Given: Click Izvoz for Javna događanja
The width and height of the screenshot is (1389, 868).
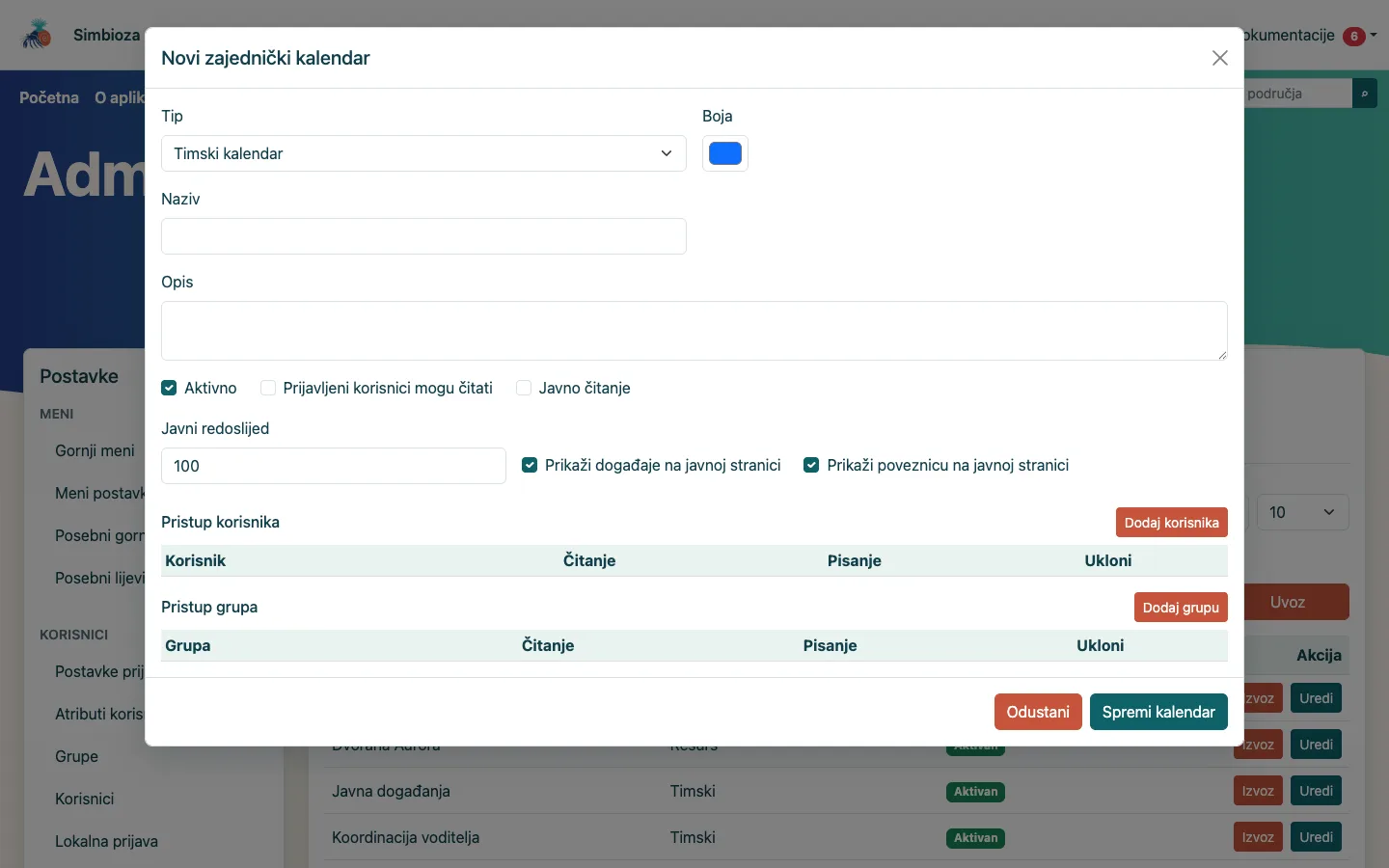Looking at the screenshot, I should click(x=1258, y=791).
